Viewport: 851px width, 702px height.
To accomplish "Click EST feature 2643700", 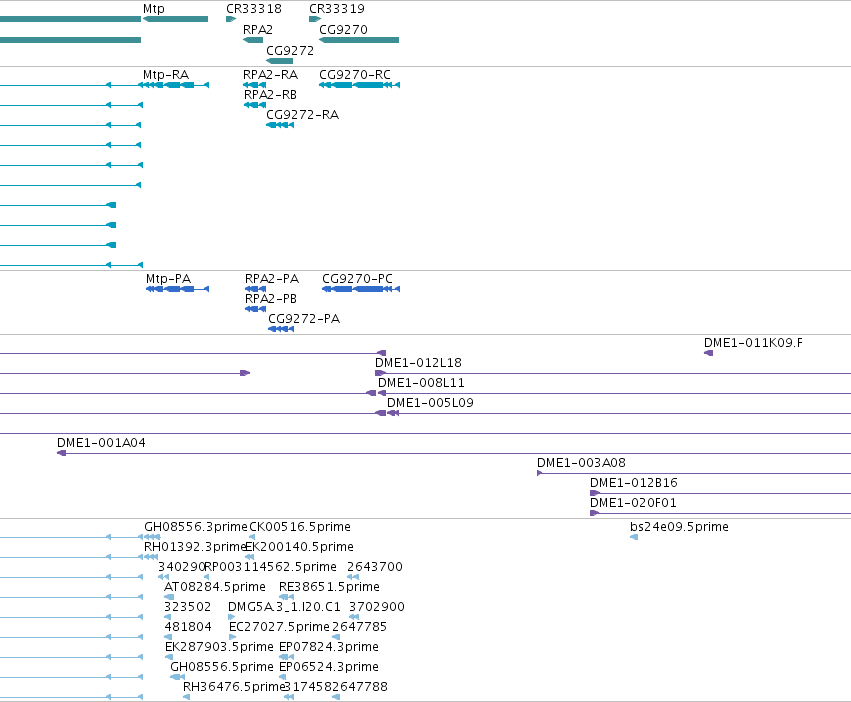I will coord(353,577).
